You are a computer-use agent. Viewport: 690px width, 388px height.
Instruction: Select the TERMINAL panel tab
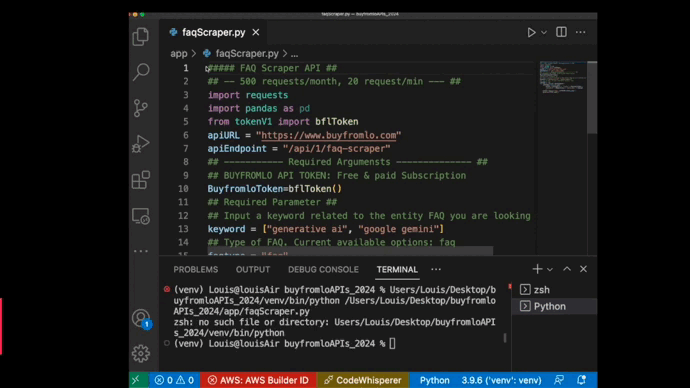click(x=397, y=270)
